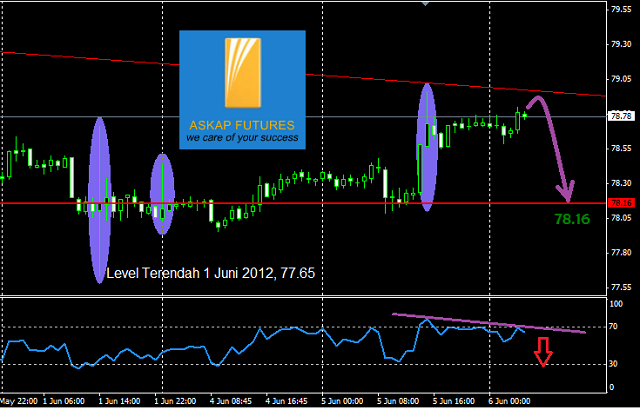Click the 6 Jun 00:00 time axis label
This screenshot has height=410, width=640.
(509, 400)
